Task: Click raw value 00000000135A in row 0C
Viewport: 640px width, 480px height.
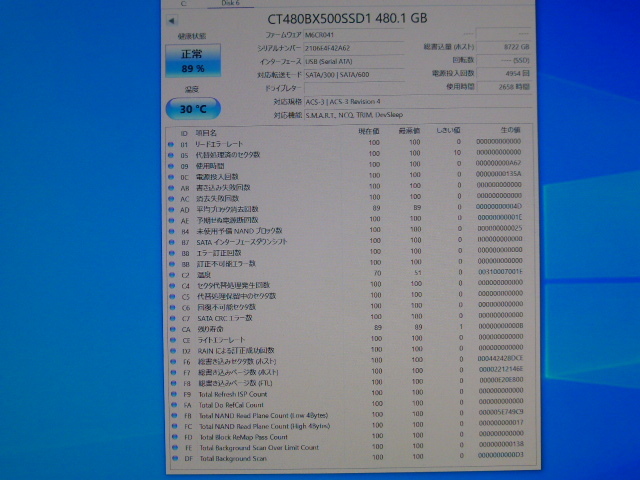Action: coord(498,173)
